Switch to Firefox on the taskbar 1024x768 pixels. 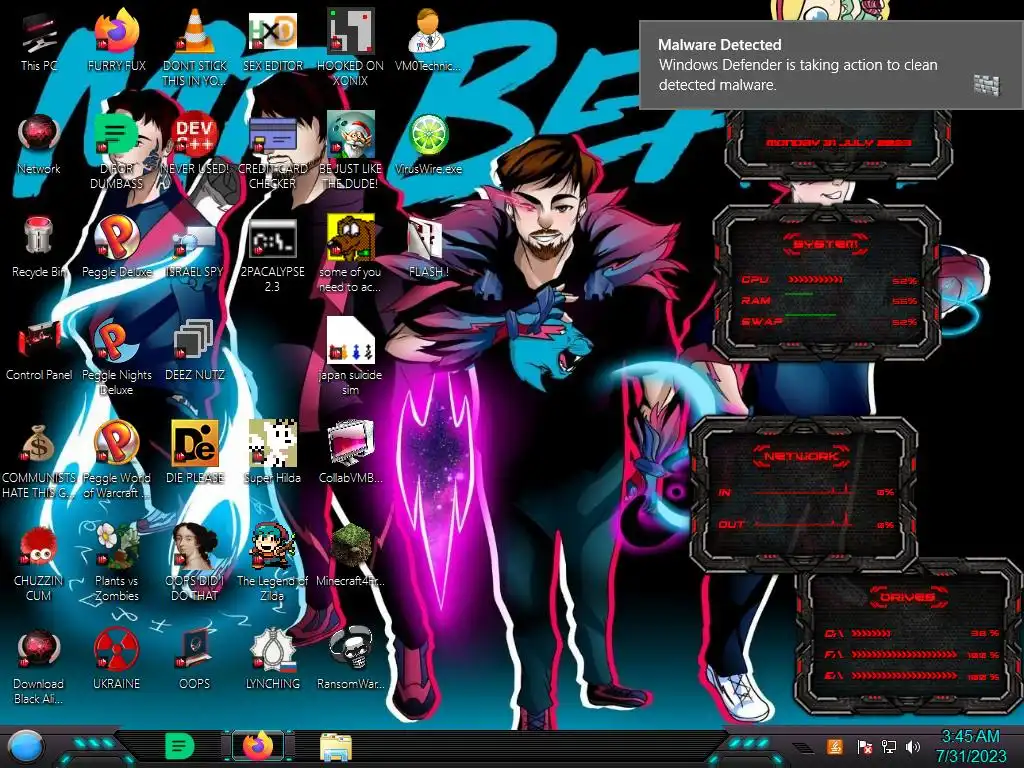[258, 746]
